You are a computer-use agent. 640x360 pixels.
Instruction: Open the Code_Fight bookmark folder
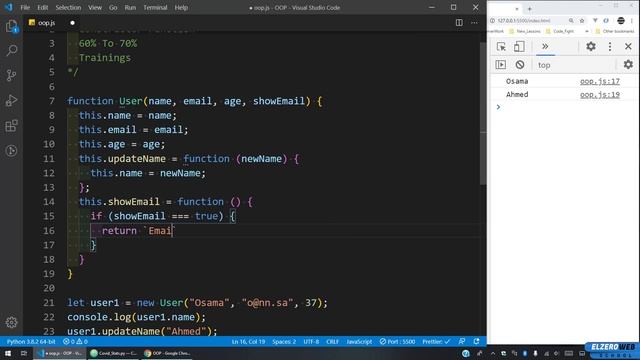[x=560, y=31]
